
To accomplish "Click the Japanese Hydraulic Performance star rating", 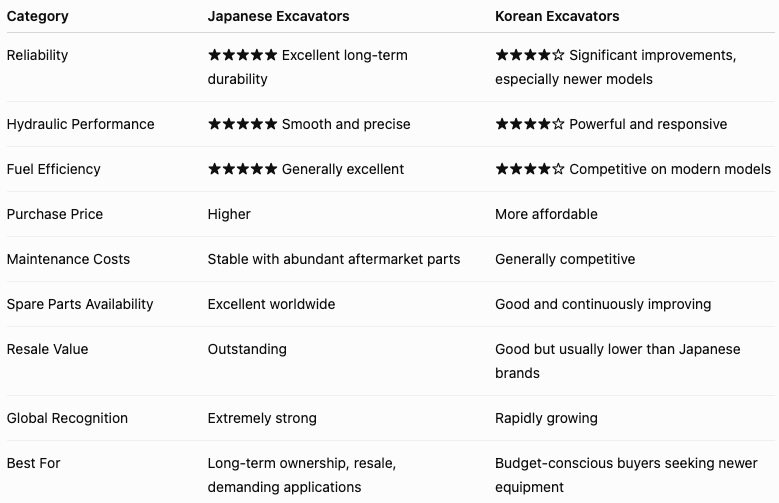I will tap(242, 124).
